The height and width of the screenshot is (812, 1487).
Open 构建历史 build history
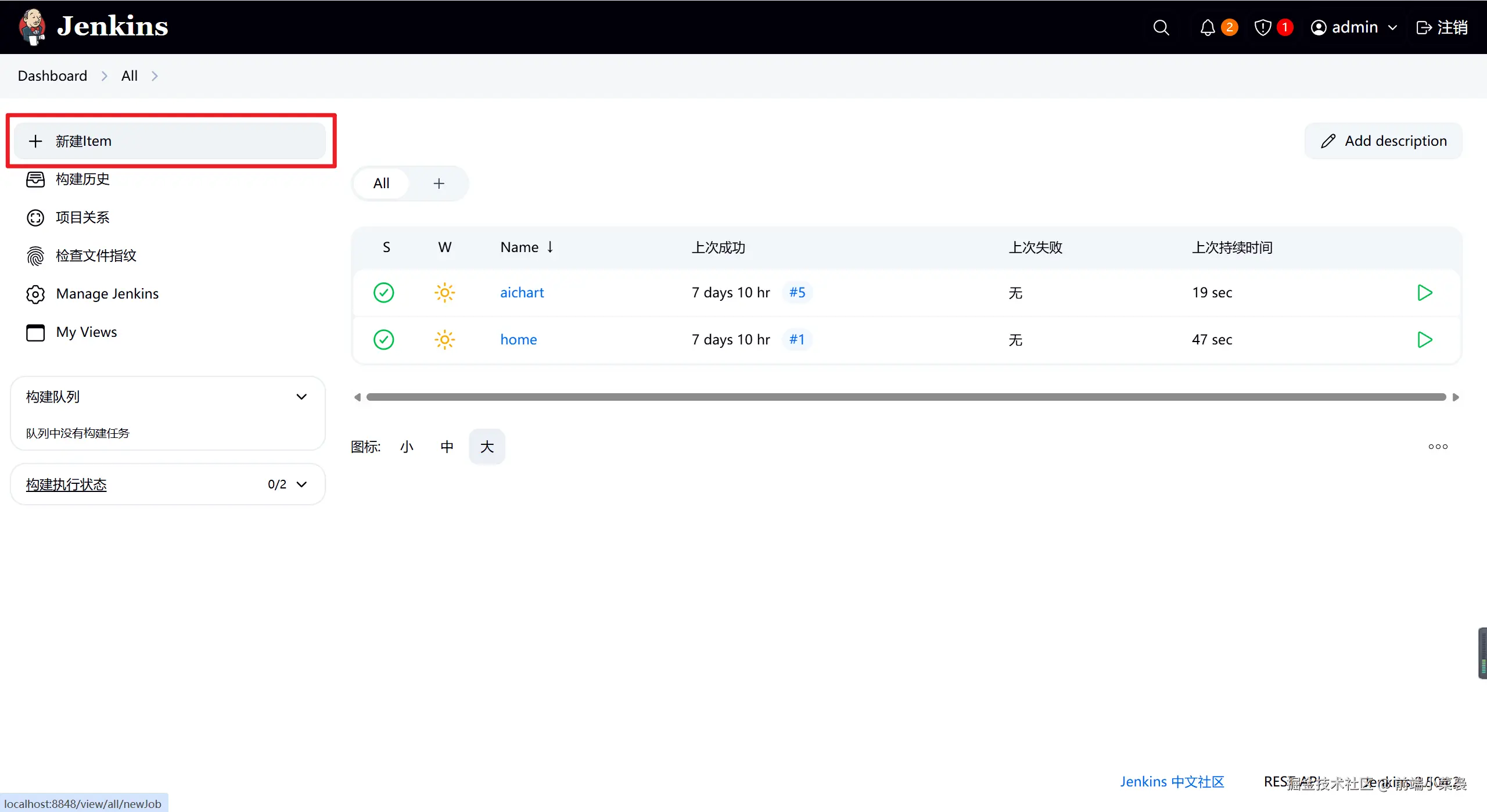click(x=82, y=179)
